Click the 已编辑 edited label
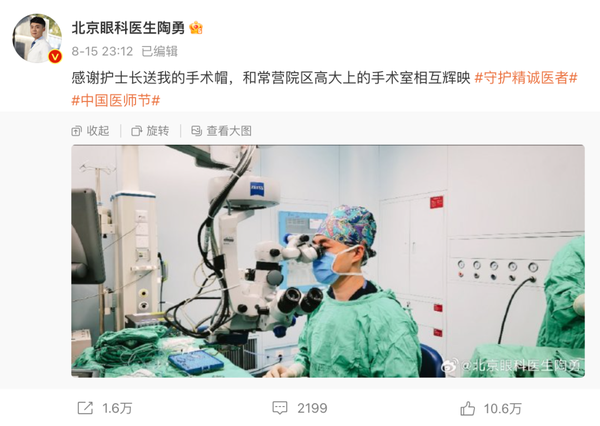Viewport: 600px width, 426px height. 160,51
